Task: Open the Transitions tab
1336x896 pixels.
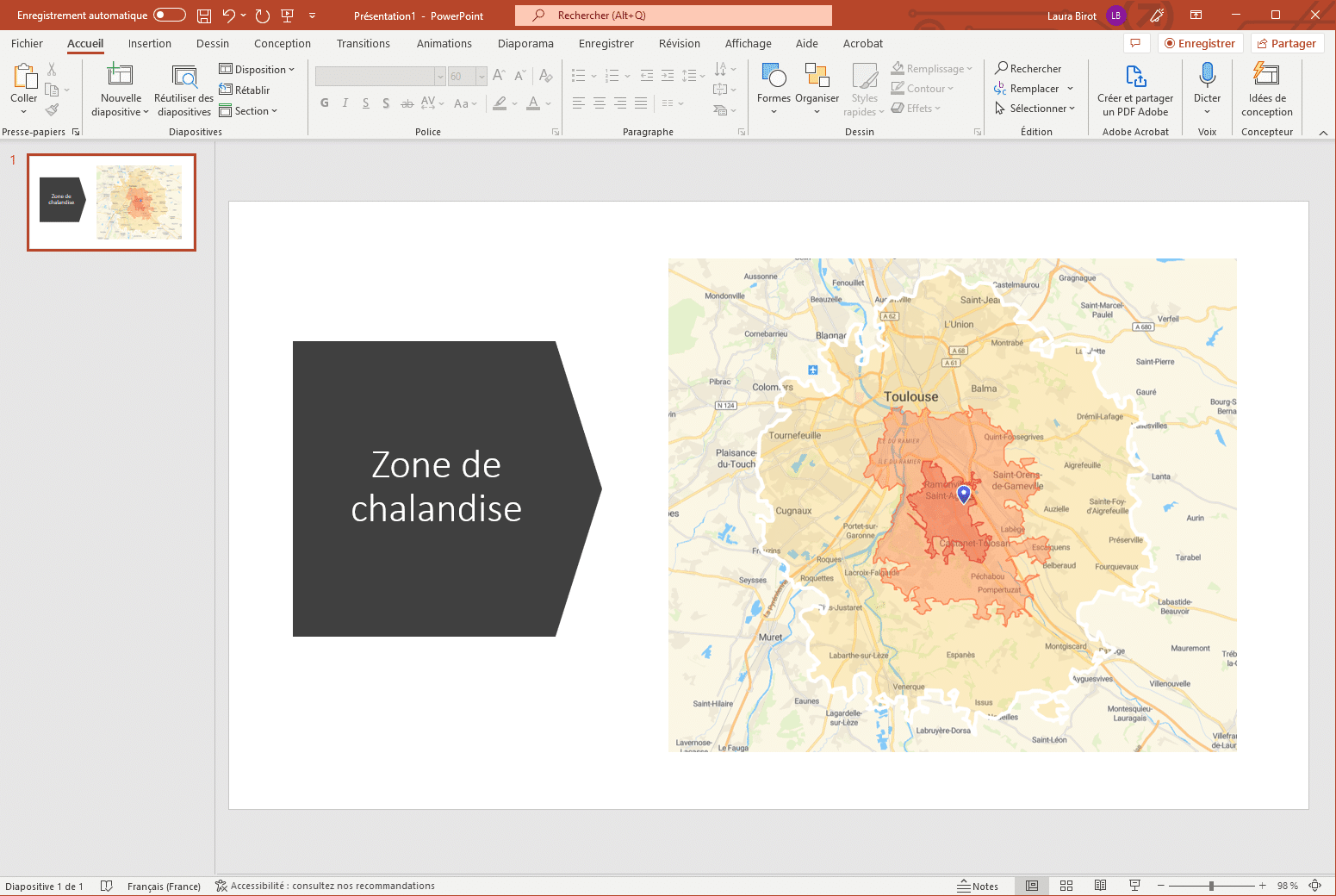Action: tap(364, 43)
